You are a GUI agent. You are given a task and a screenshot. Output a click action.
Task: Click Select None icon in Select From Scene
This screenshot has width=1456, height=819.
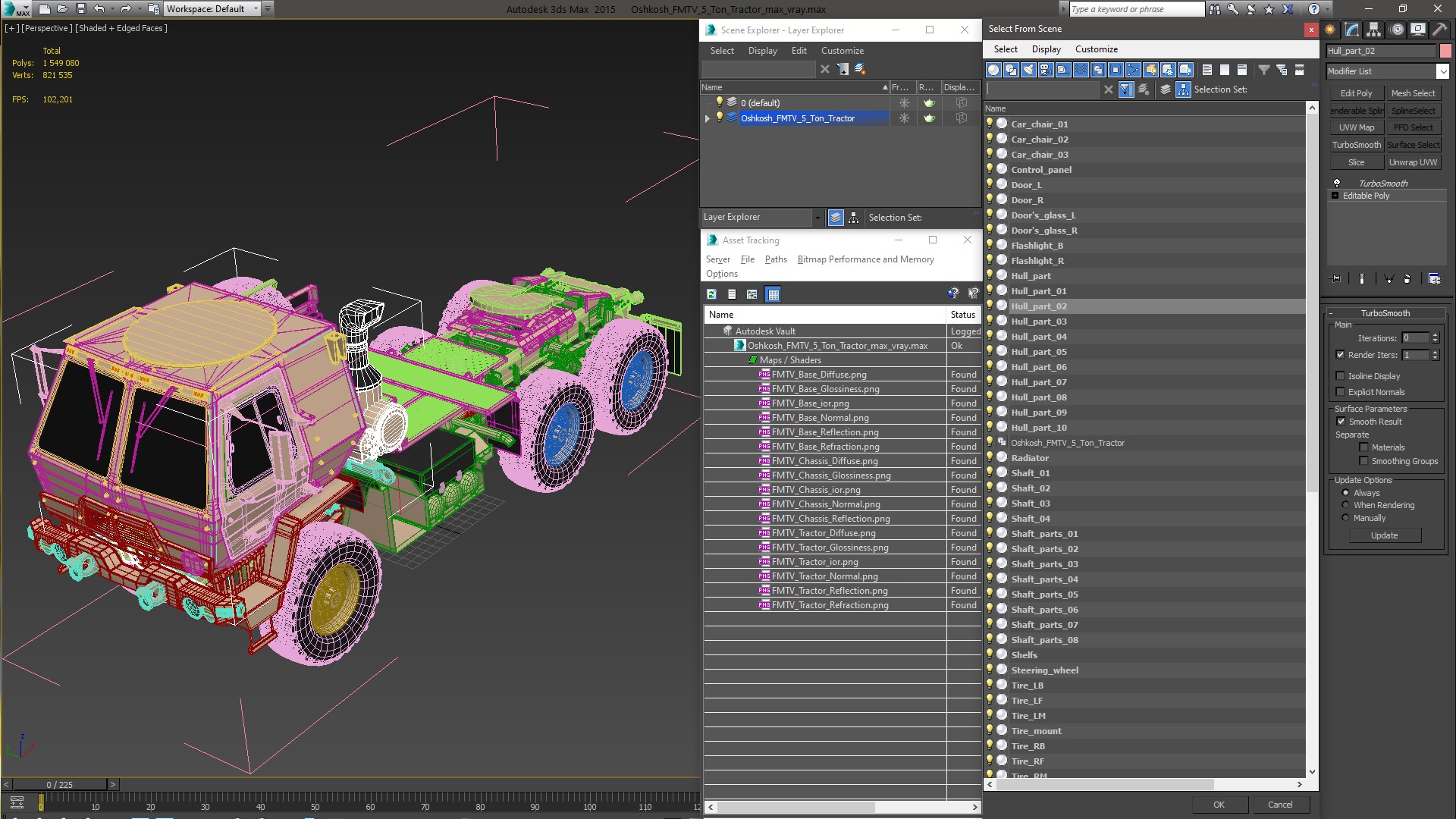[1225, 70]
